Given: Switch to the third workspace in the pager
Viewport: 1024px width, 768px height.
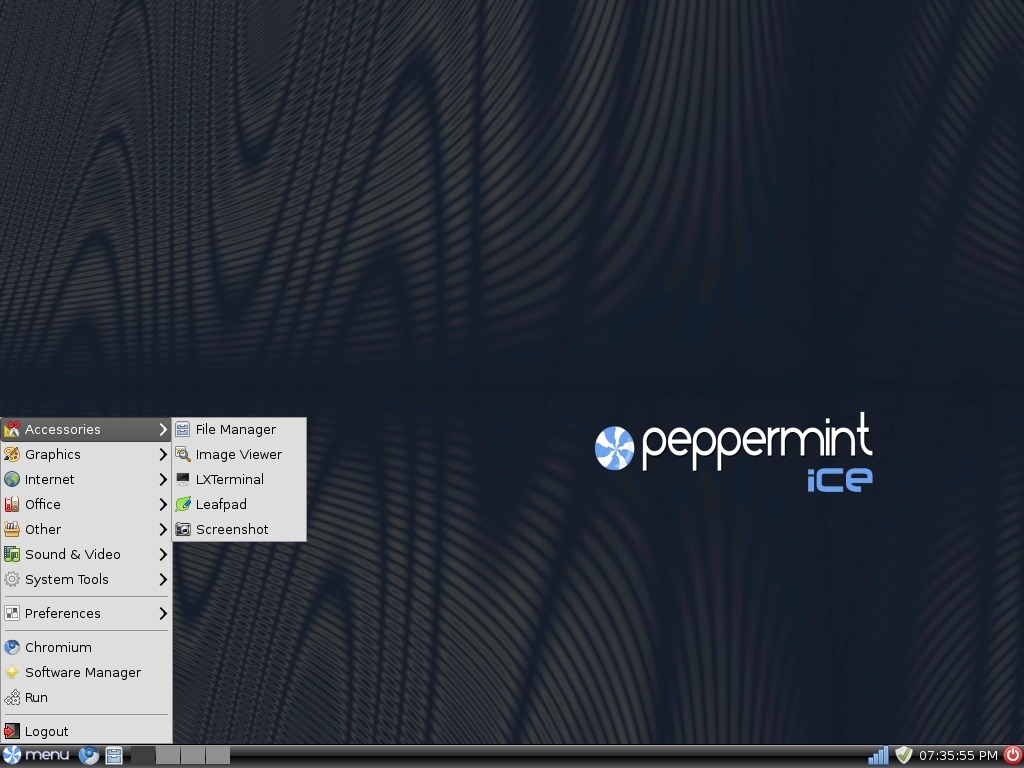Looking at the screenshot, I should pyautogui.click(x=193, y=756).
